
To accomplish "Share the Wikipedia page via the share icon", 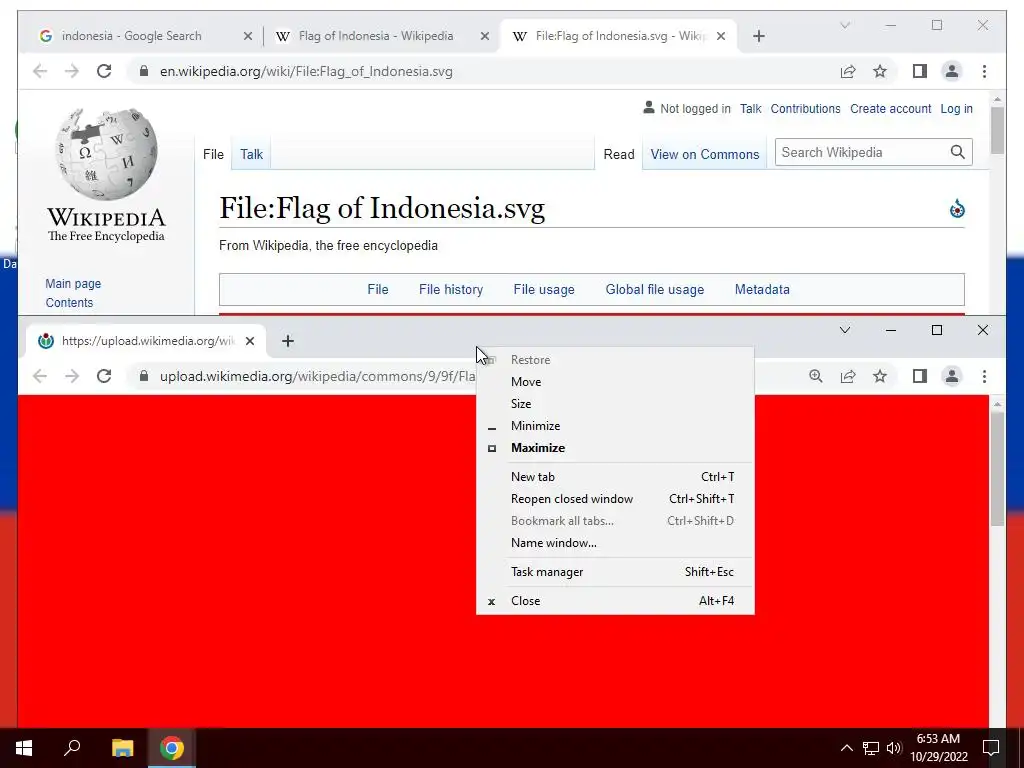I will point(848,71).
